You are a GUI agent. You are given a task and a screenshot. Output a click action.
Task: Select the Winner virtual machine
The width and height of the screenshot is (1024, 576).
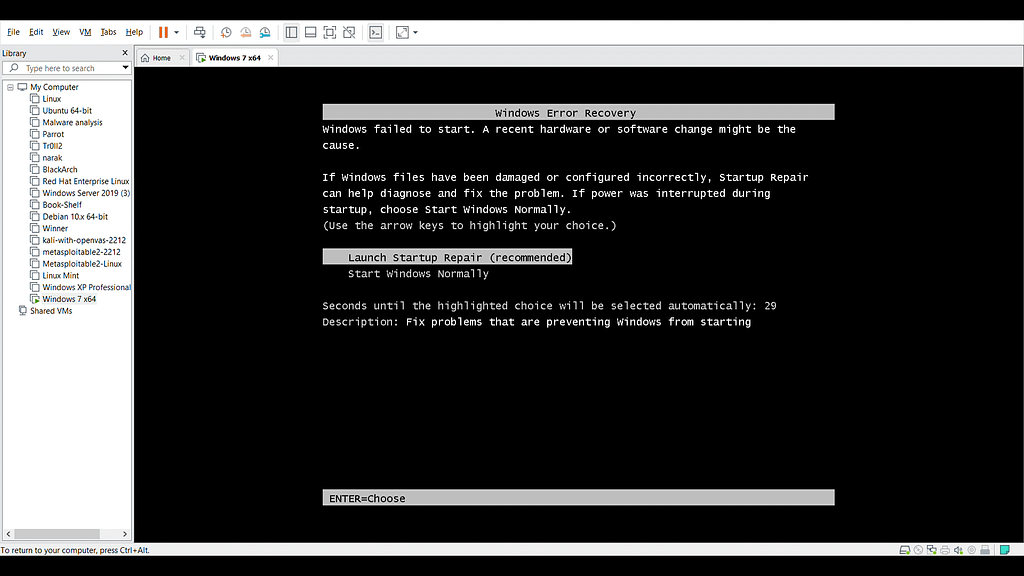[55, 228]
